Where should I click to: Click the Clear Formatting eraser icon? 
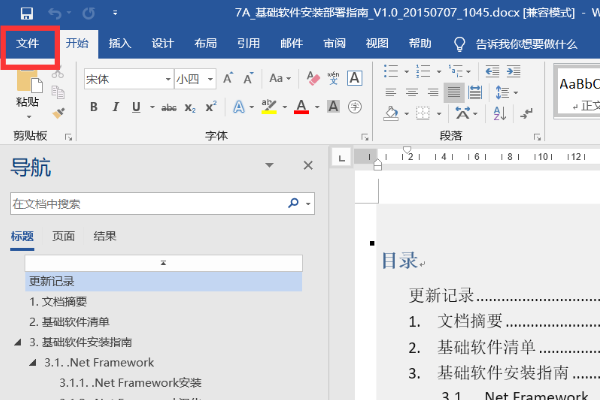[313, 78]
